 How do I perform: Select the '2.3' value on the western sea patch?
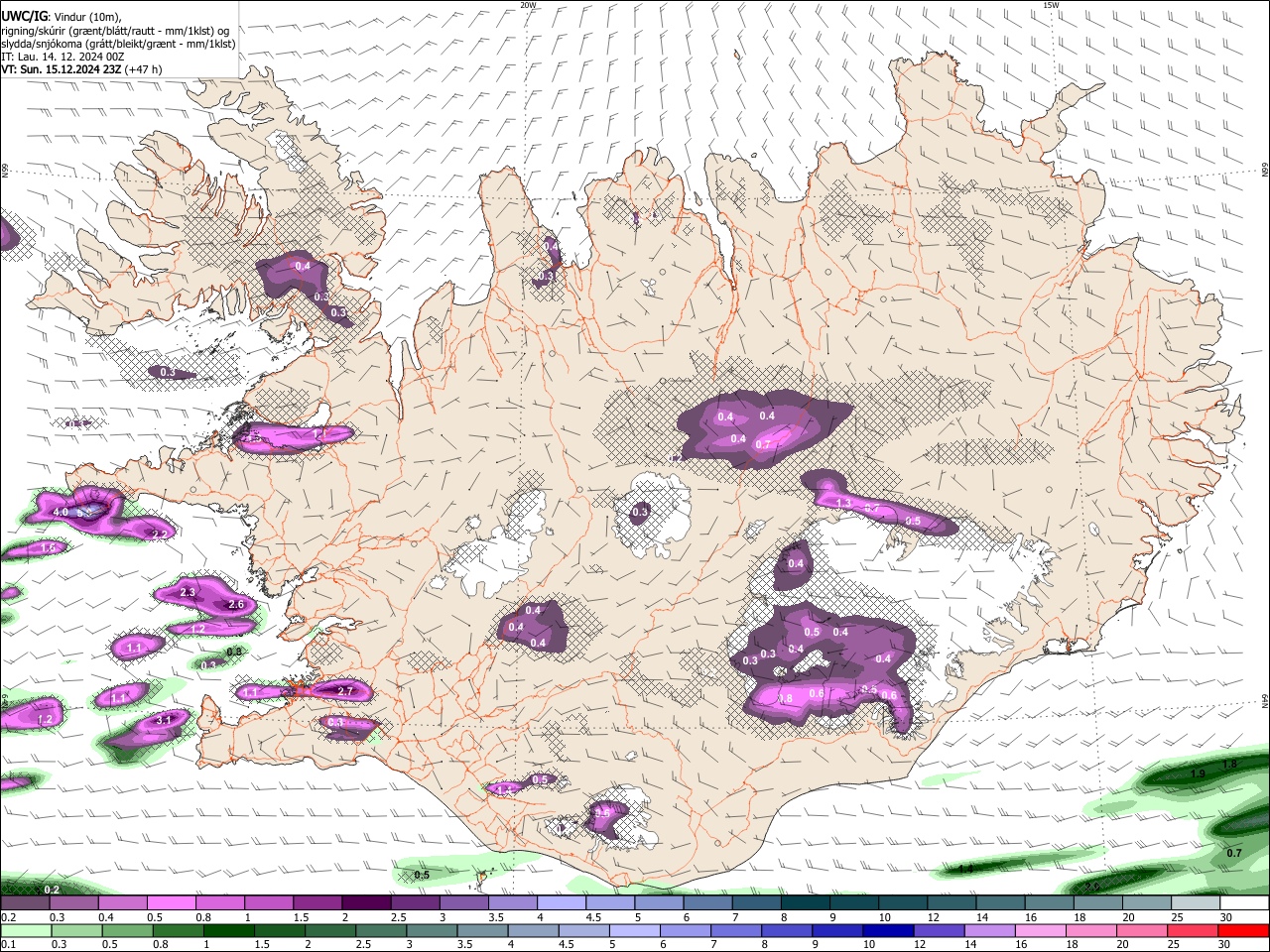(x=189, y=592)
